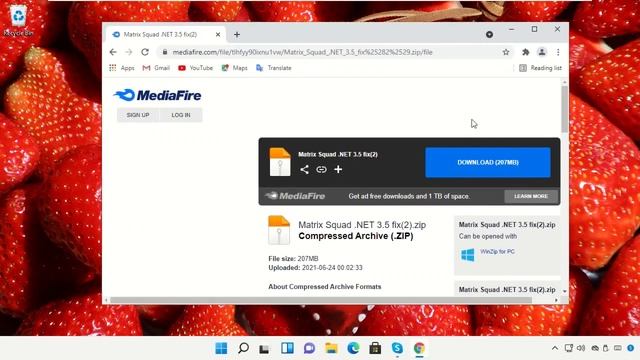Click the DOWNLOAD (207MB) button

tap(488, 162)
